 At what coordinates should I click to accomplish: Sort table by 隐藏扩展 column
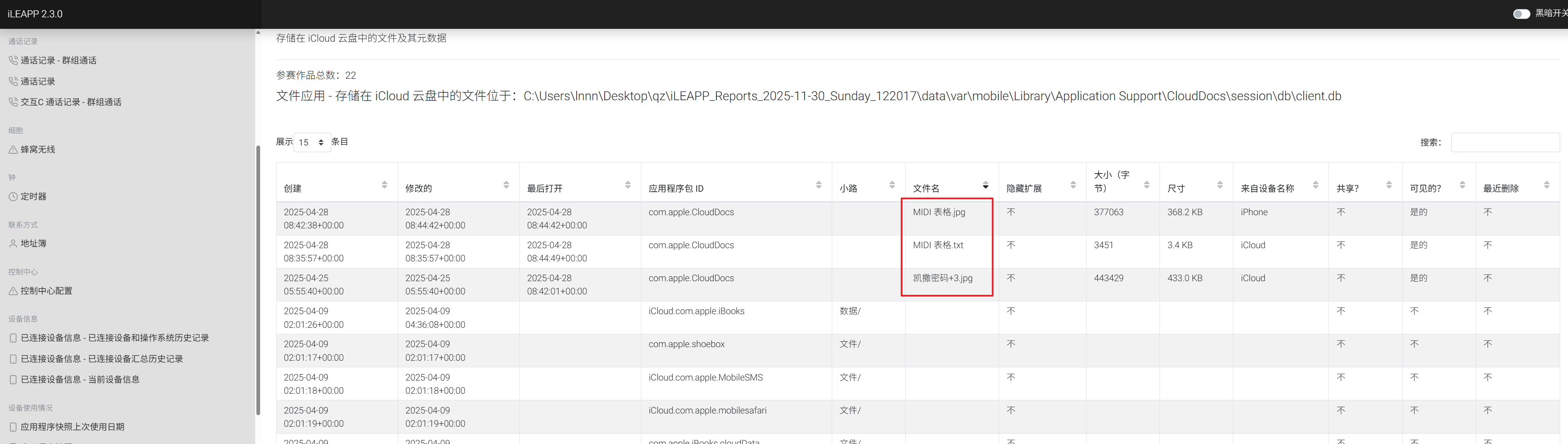pos(1042,182)
